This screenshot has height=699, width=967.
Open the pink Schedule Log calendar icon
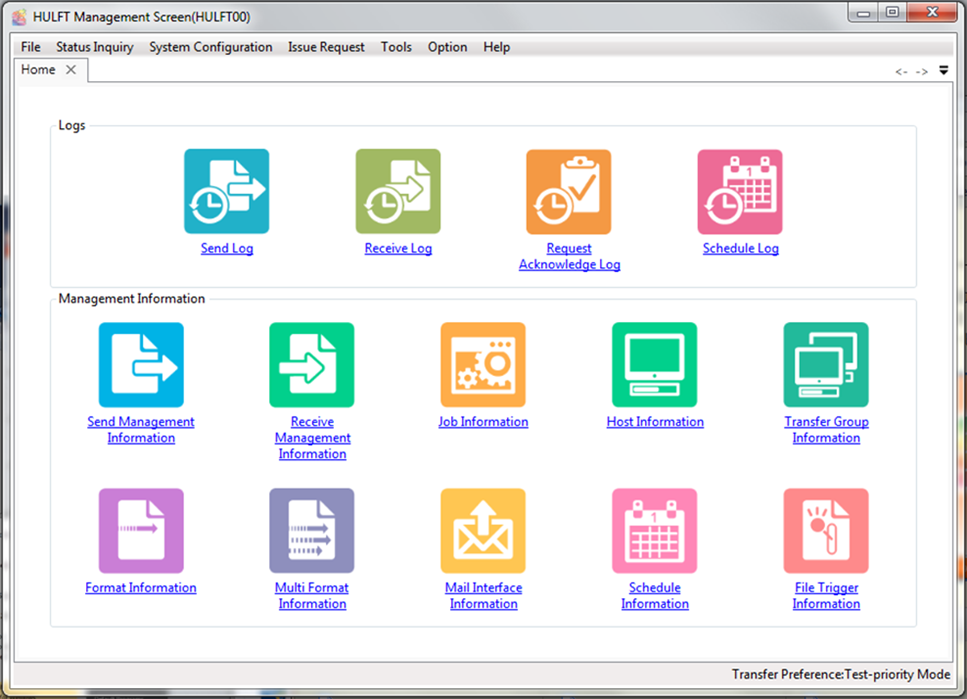pyautogui.click(x=740, y=191)
